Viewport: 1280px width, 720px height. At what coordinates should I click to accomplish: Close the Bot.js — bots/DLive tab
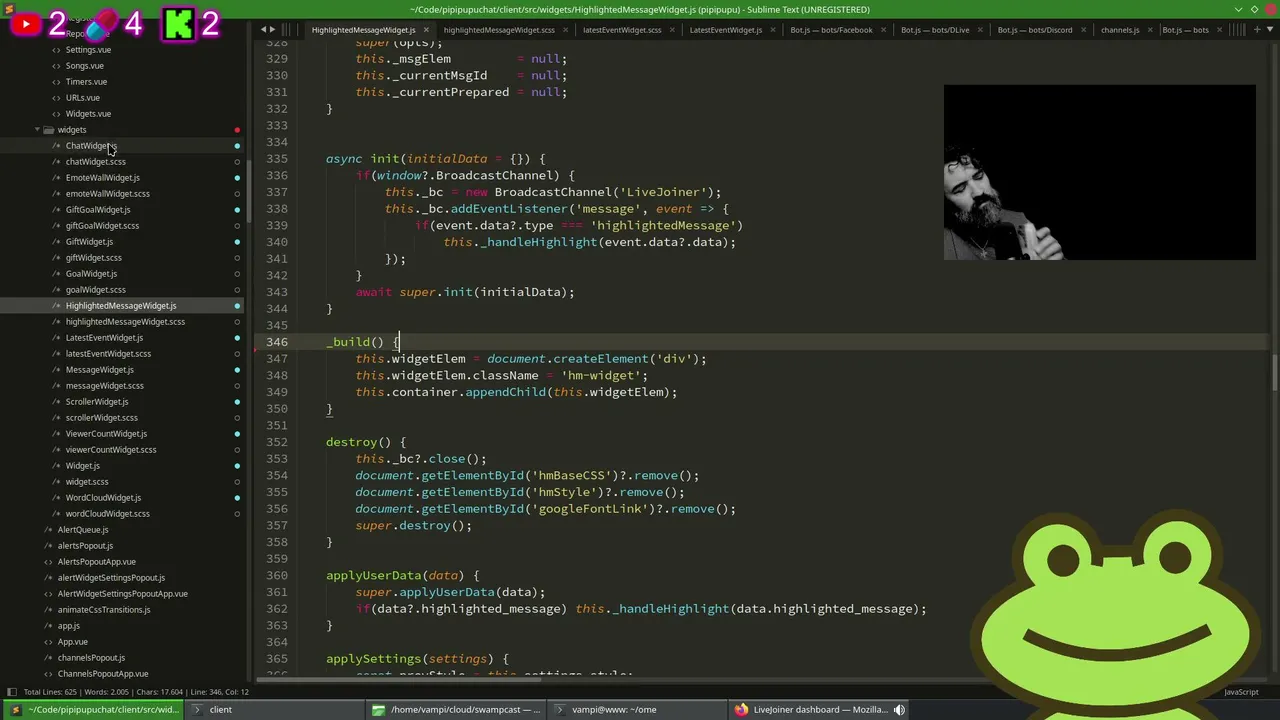[x=980, y=30]
